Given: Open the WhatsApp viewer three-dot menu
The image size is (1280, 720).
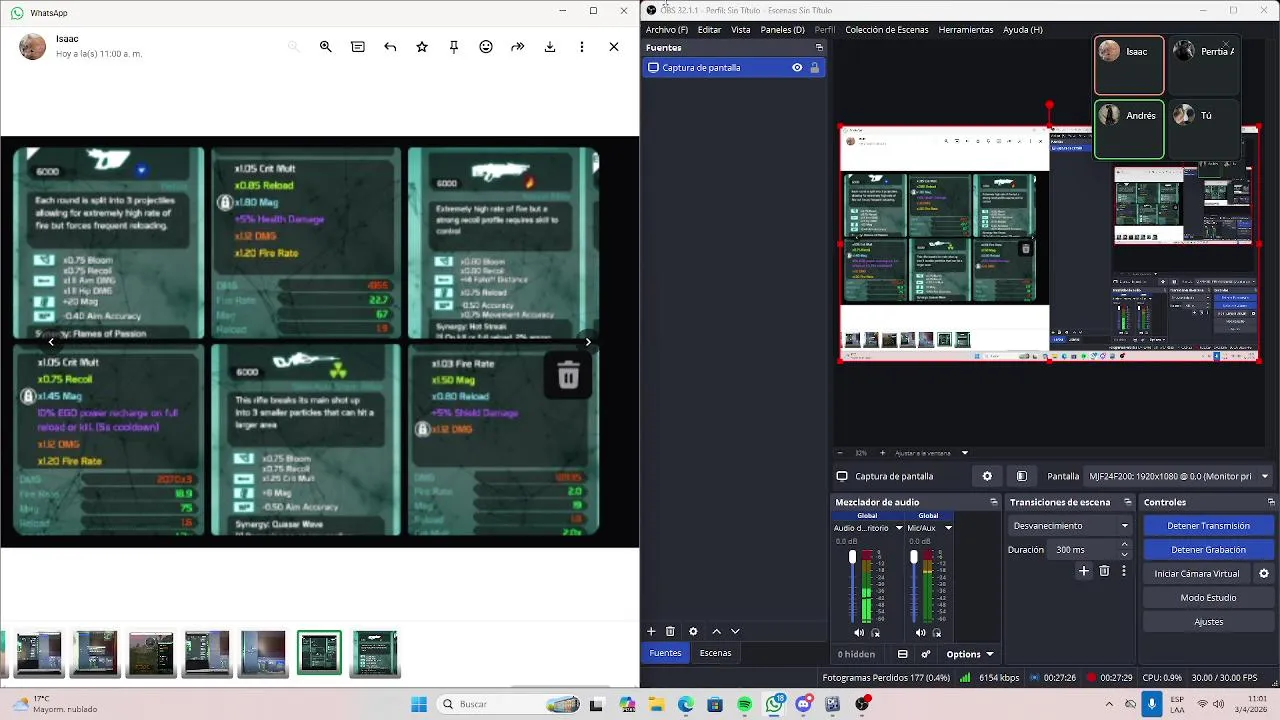Looking at the screenshot, I should (582, 47).
